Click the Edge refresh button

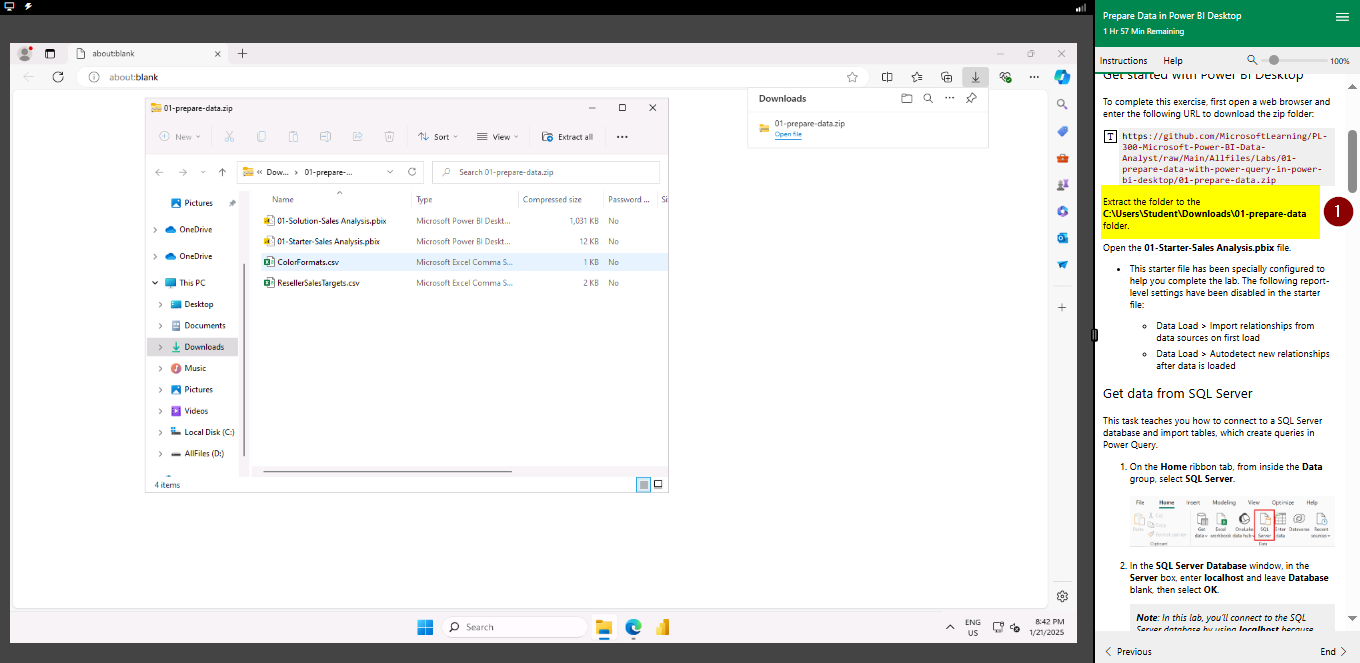click(58, 77)
